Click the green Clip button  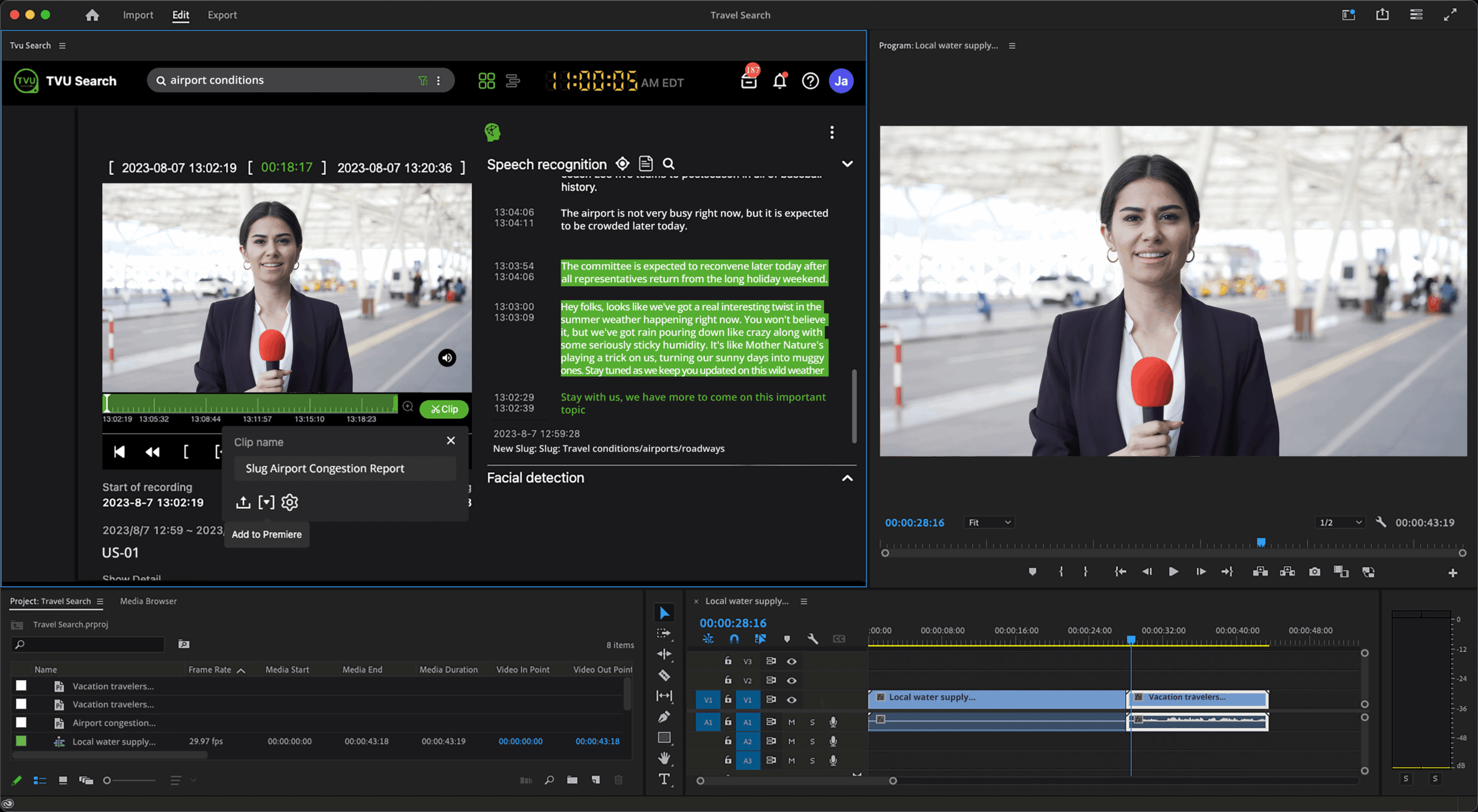click(x=444, y=409)
